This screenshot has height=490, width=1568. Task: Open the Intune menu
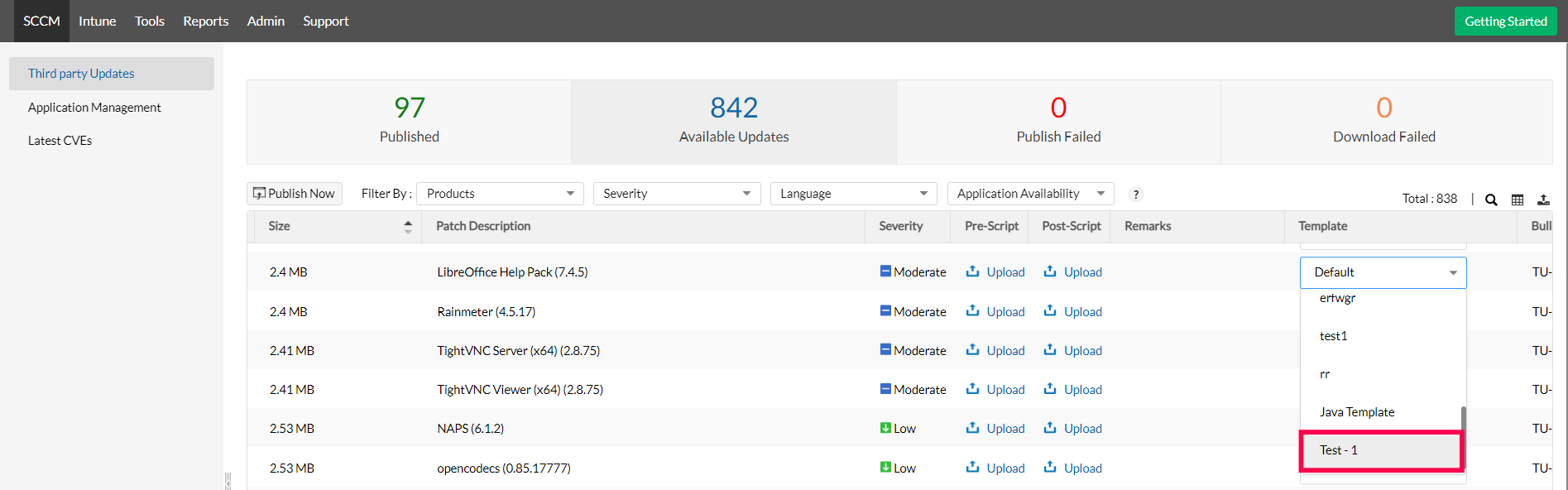tap(97, 21)
